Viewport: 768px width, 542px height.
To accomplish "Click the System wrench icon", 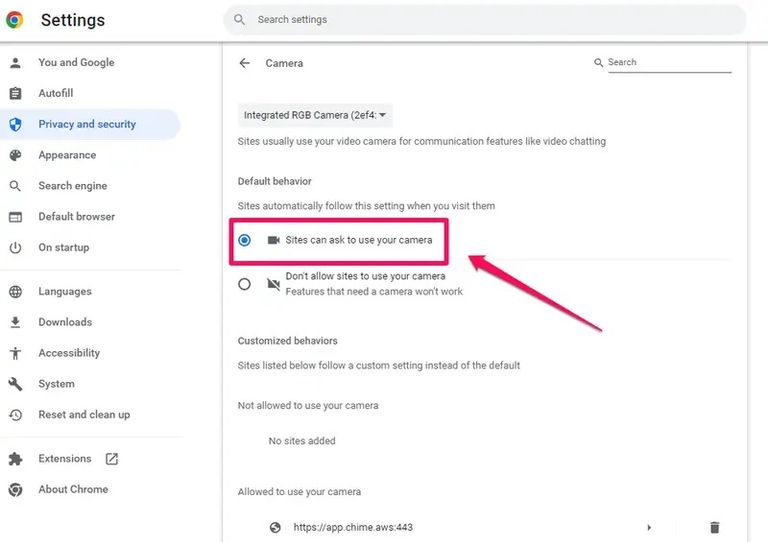I will point(16,384).
